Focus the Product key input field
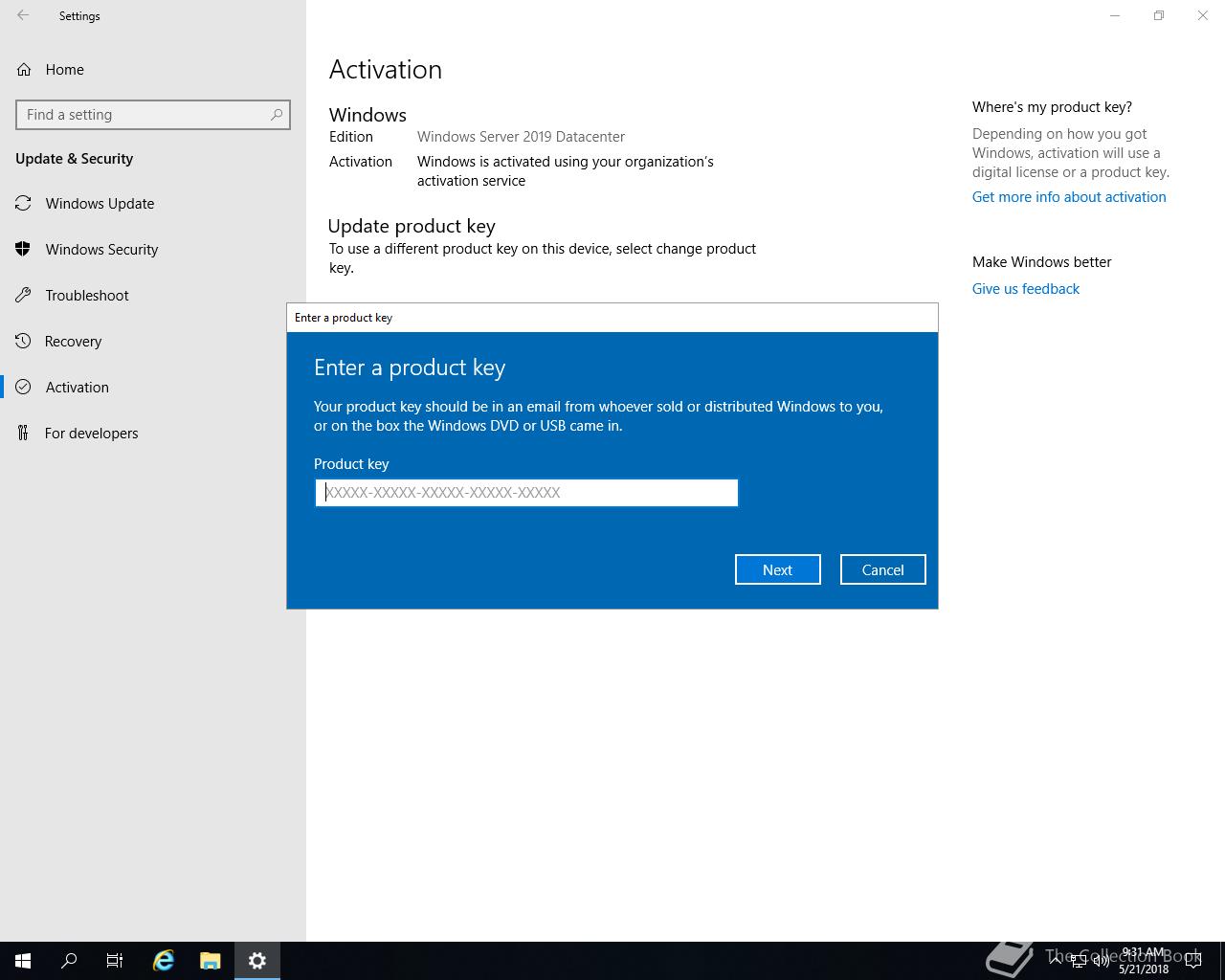Image resolution: width=1225 pixels, height=980 pixels. click(526, 493)
